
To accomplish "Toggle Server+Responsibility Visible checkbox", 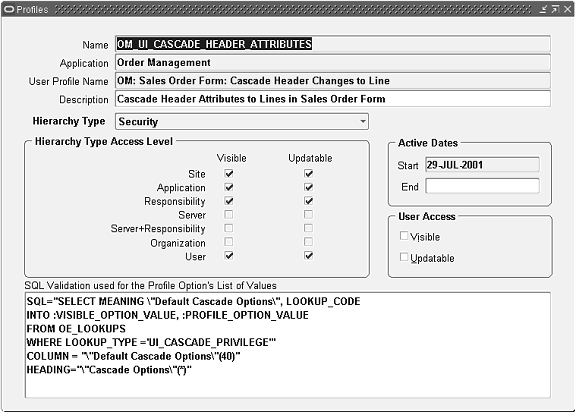I will click(x=229, y=228).
